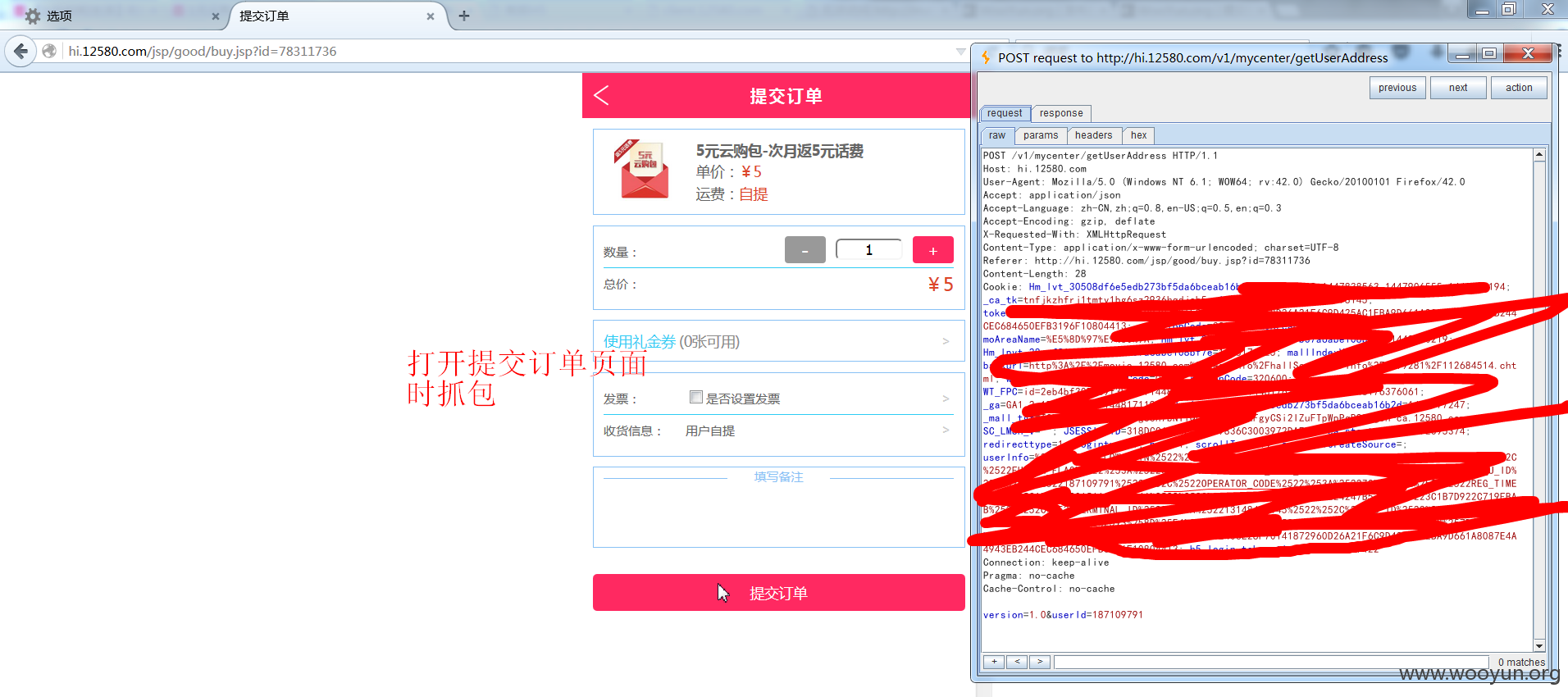Close the POST request window
Viewport: 1568px width, 697px height.
click(1528, 54)
